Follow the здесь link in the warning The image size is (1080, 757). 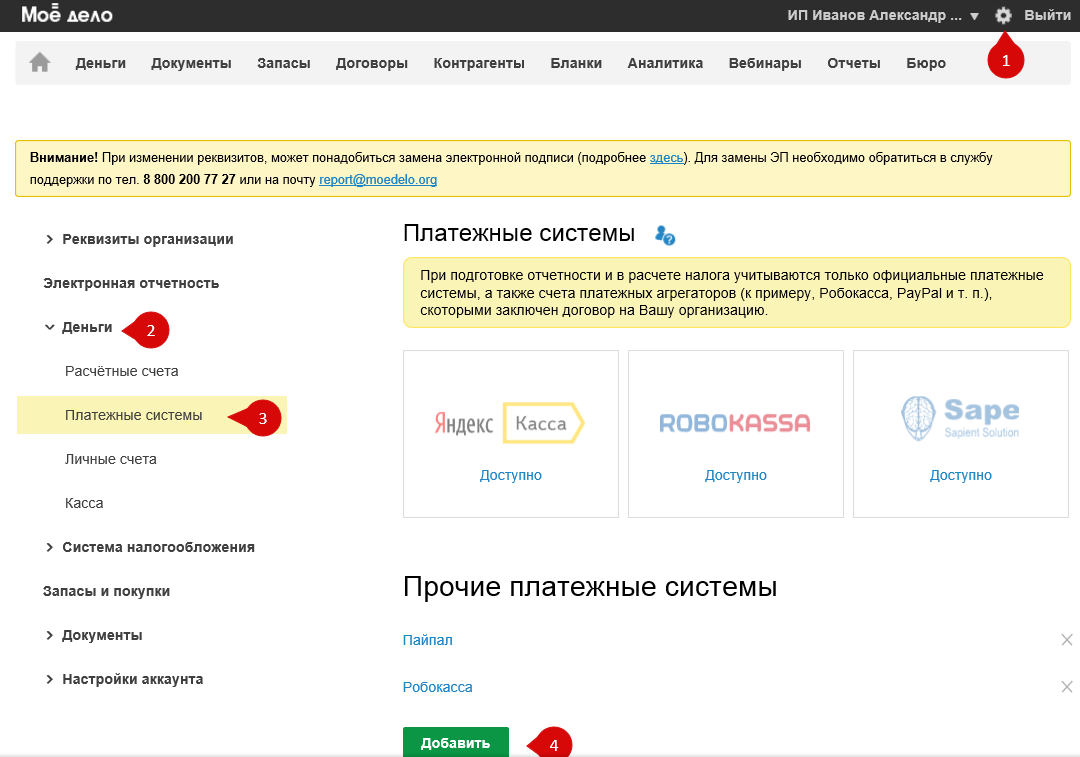tap(666, 158)
